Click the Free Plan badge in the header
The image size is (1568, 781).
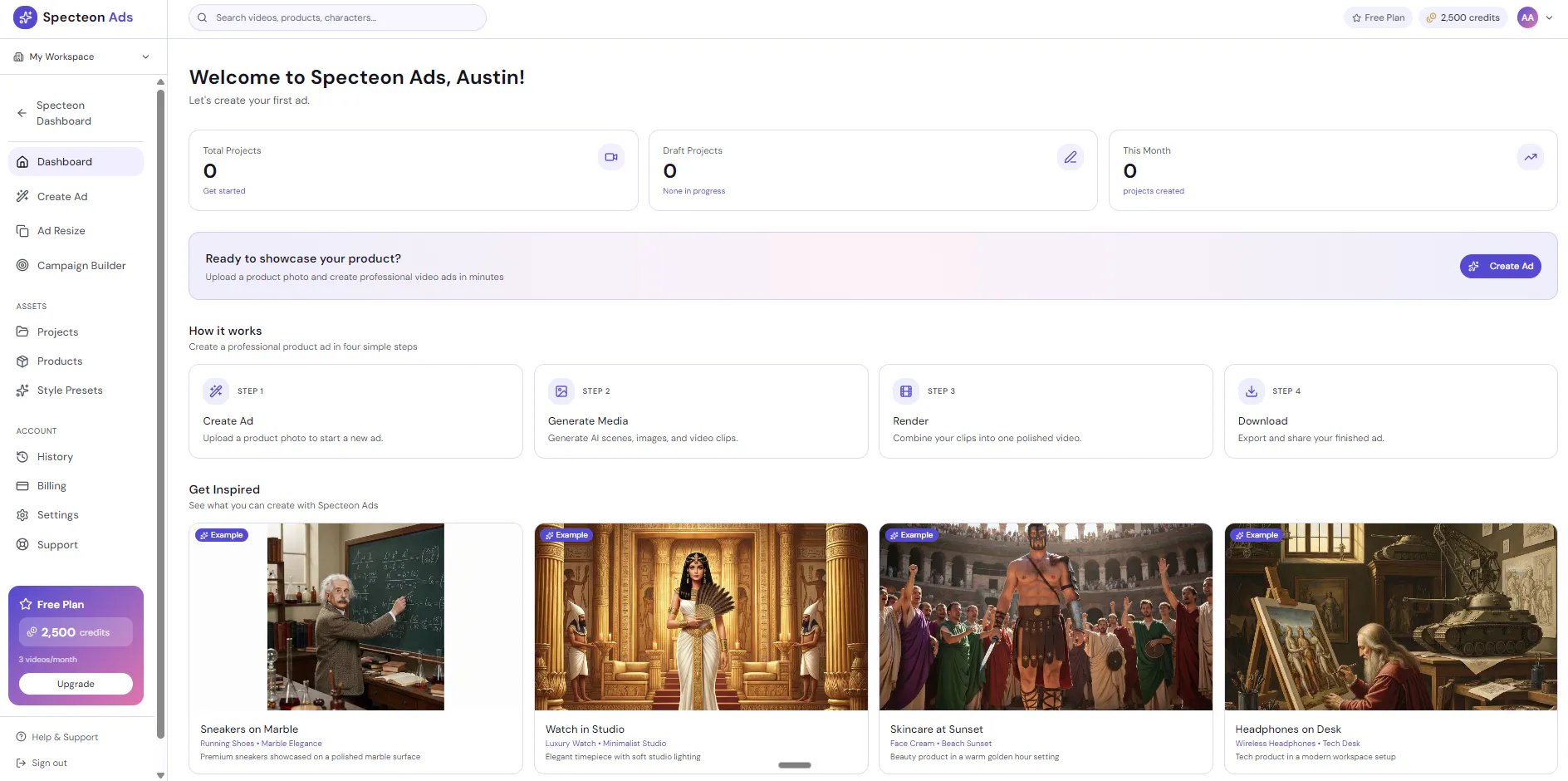click(1378, 17)
